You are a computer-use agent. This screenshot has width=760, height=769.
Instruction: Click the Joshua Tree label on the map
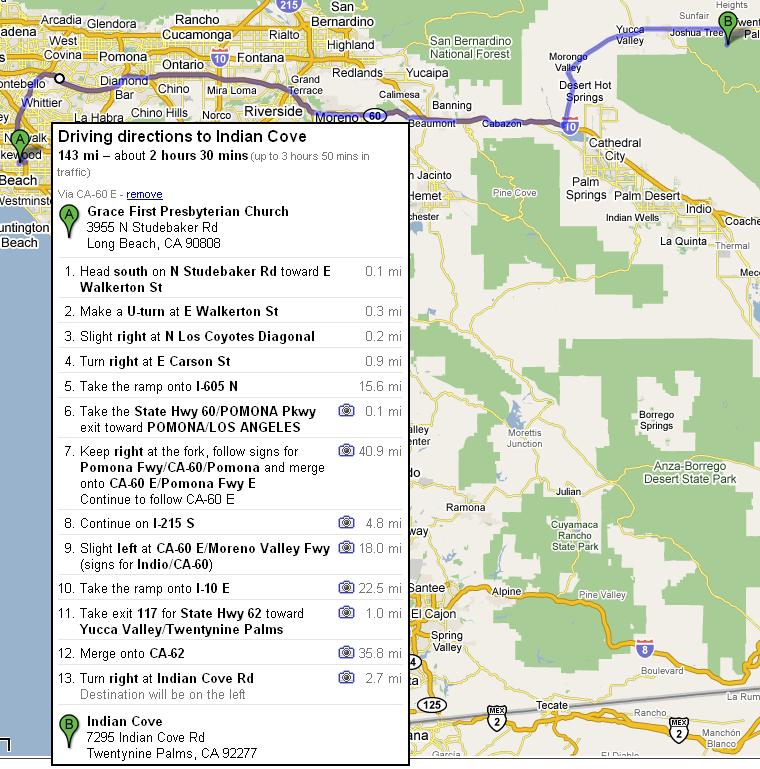[697, 33]
